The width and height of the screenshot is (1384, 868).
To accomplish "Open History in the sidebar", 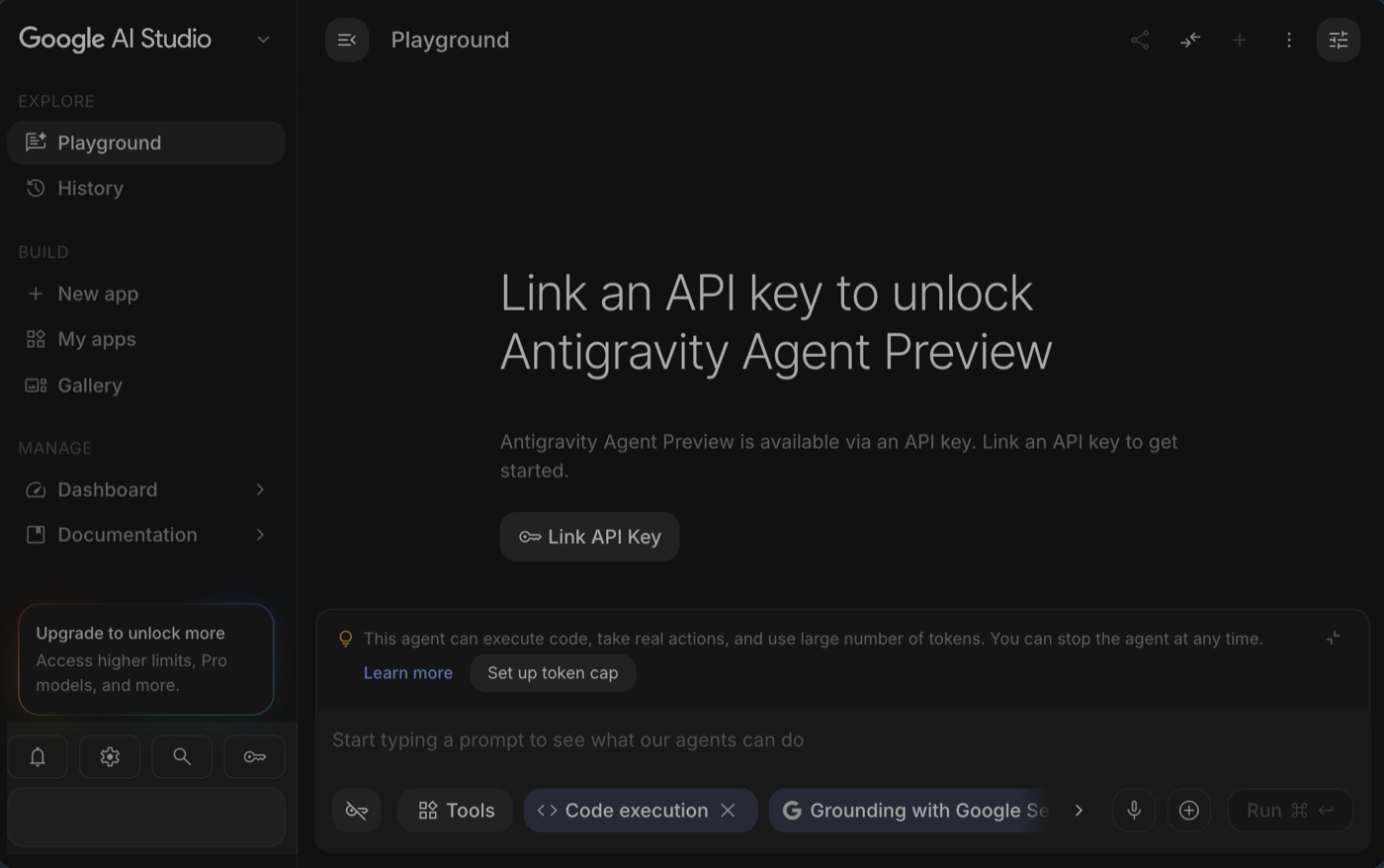I will coord(146,188).
